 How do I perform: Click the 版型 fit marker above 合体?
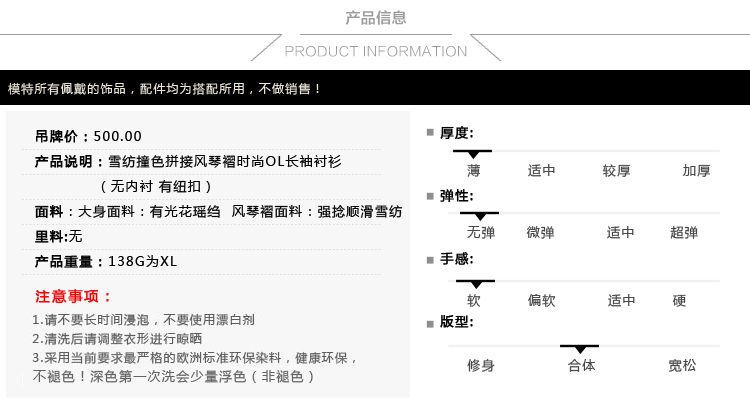(580, 349)
